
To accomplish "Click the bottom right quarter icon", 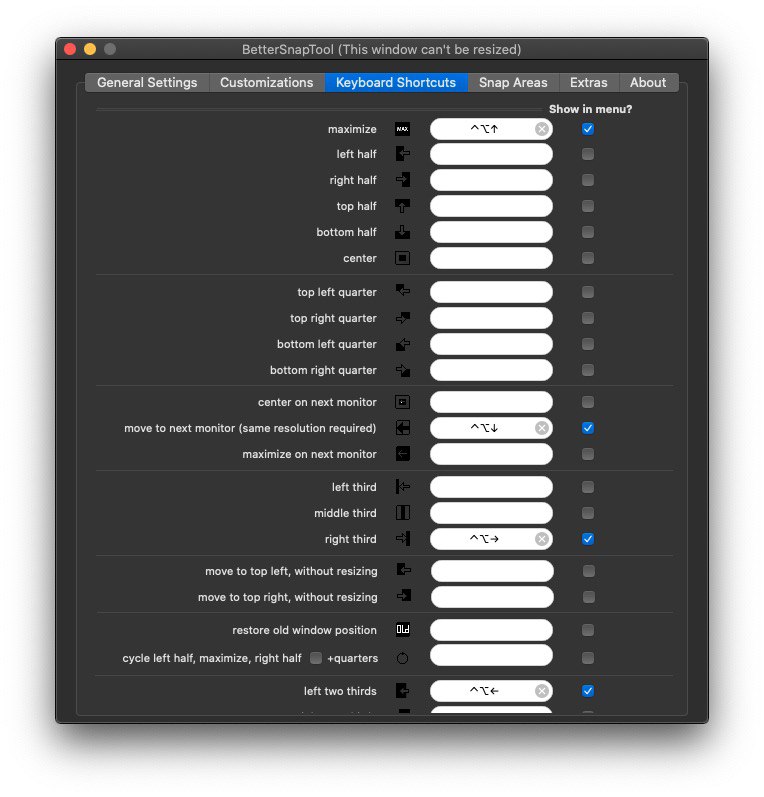I will 403,371.
